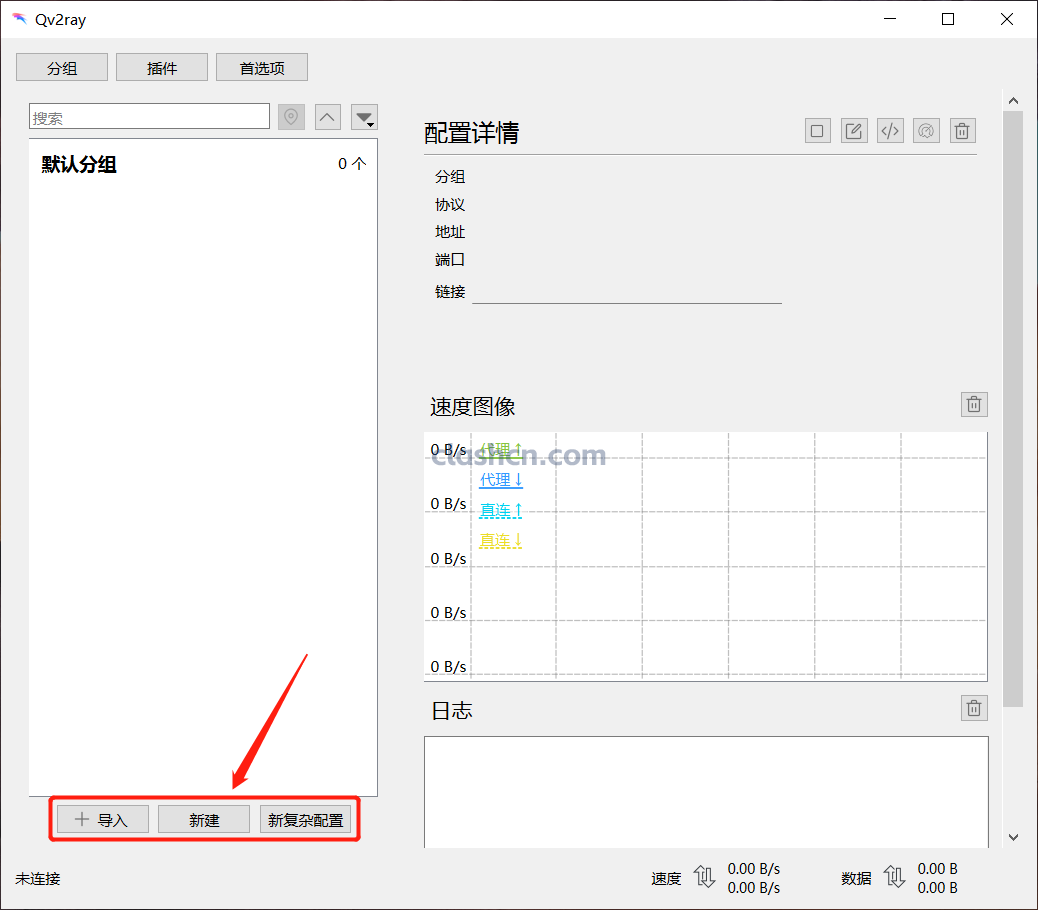This screenshot has width=1038, height=910.
Task: Click the scrollbar up arrow on right
Action: [1013, 101]
